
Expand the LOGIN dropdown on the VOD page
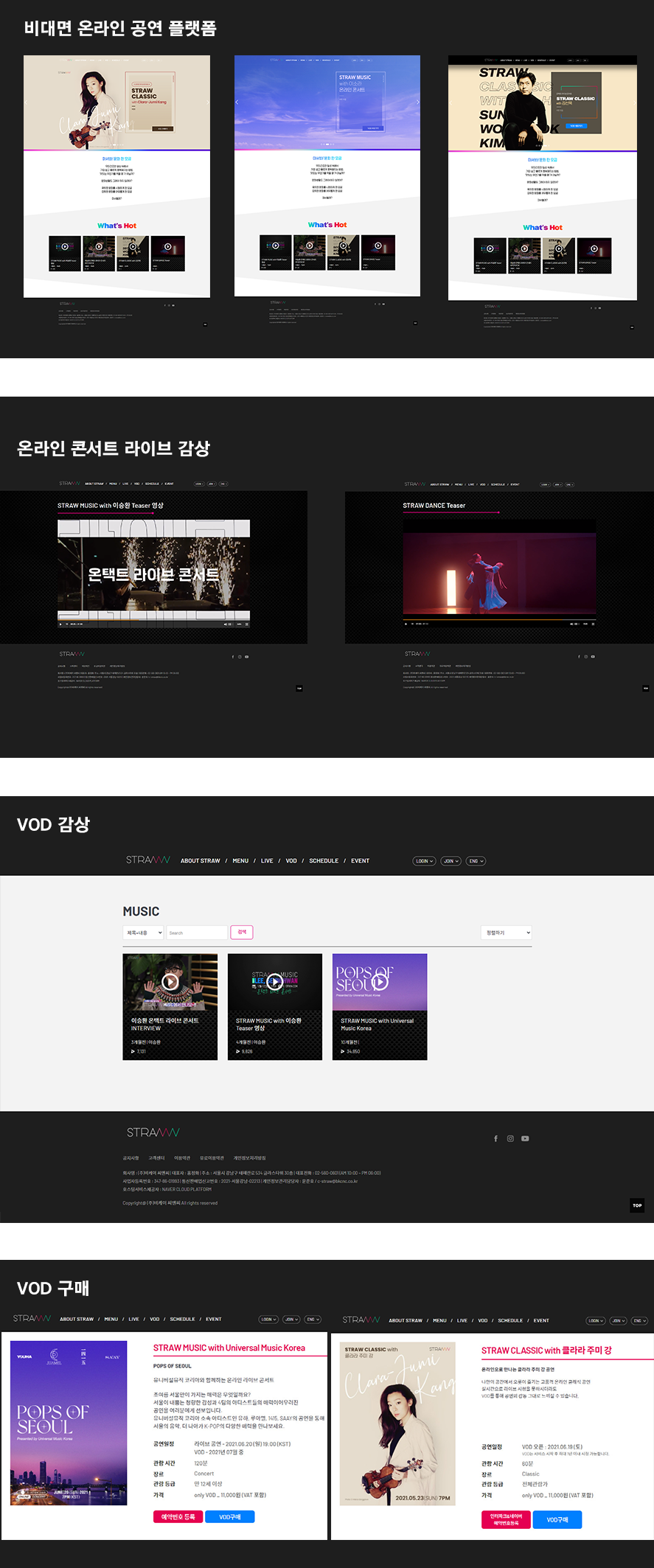[x=425, y=861]
